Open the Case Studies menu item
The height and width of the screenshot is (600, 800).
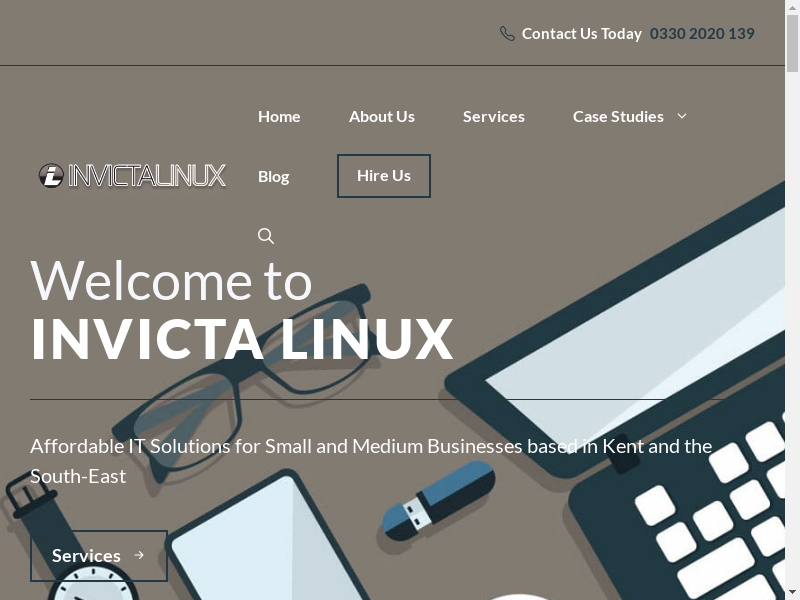click(x=618, y=116)
